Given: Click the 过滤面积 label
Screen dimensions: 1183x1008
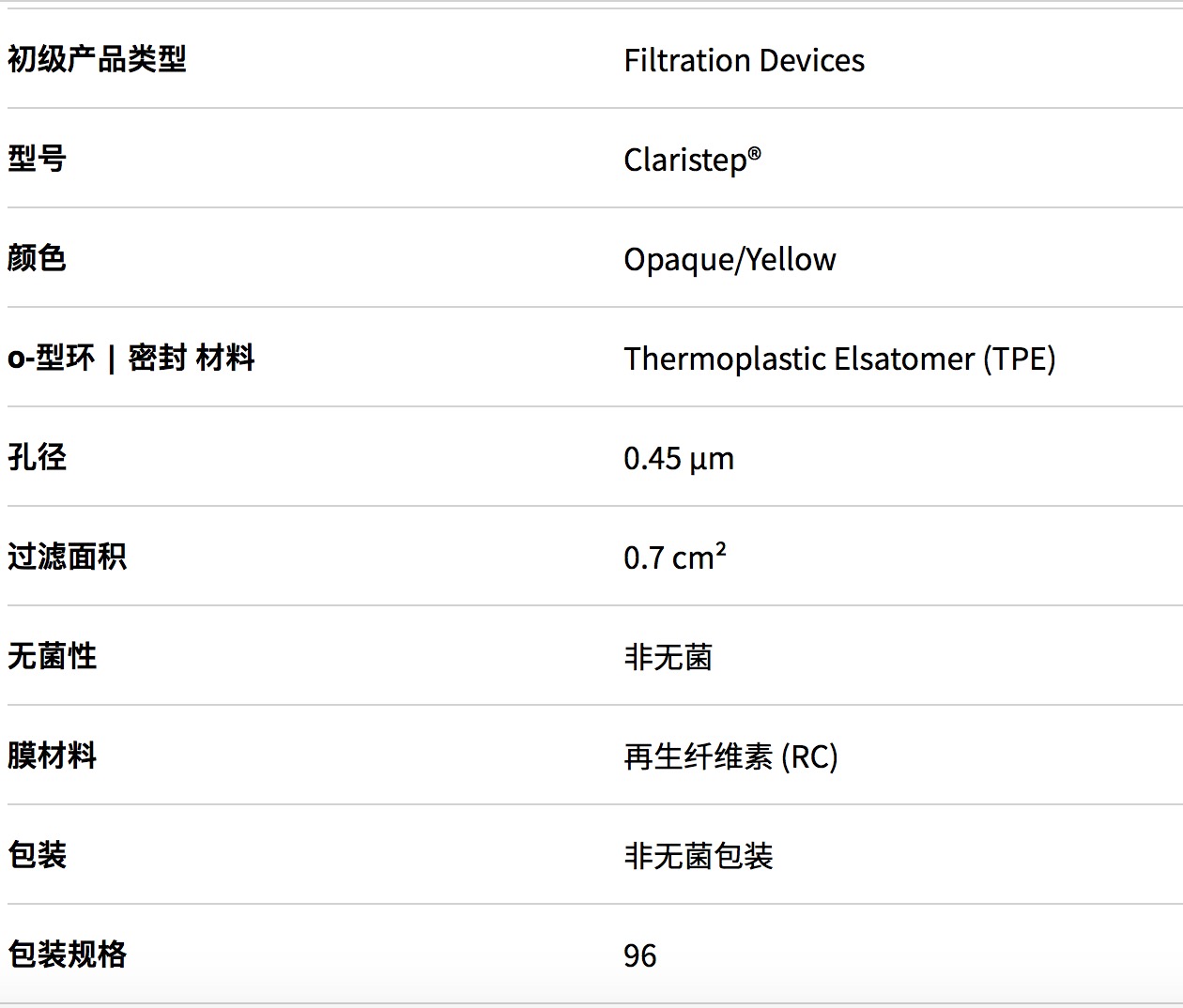Looking at the screenshot, I should click(x=67, y=557).
